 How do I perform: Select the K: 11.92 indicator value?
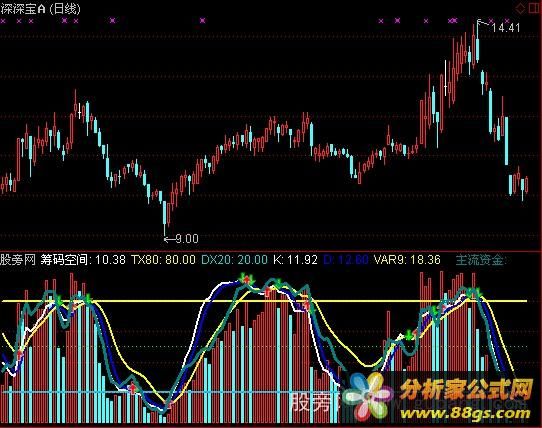(x=295, y=259)
